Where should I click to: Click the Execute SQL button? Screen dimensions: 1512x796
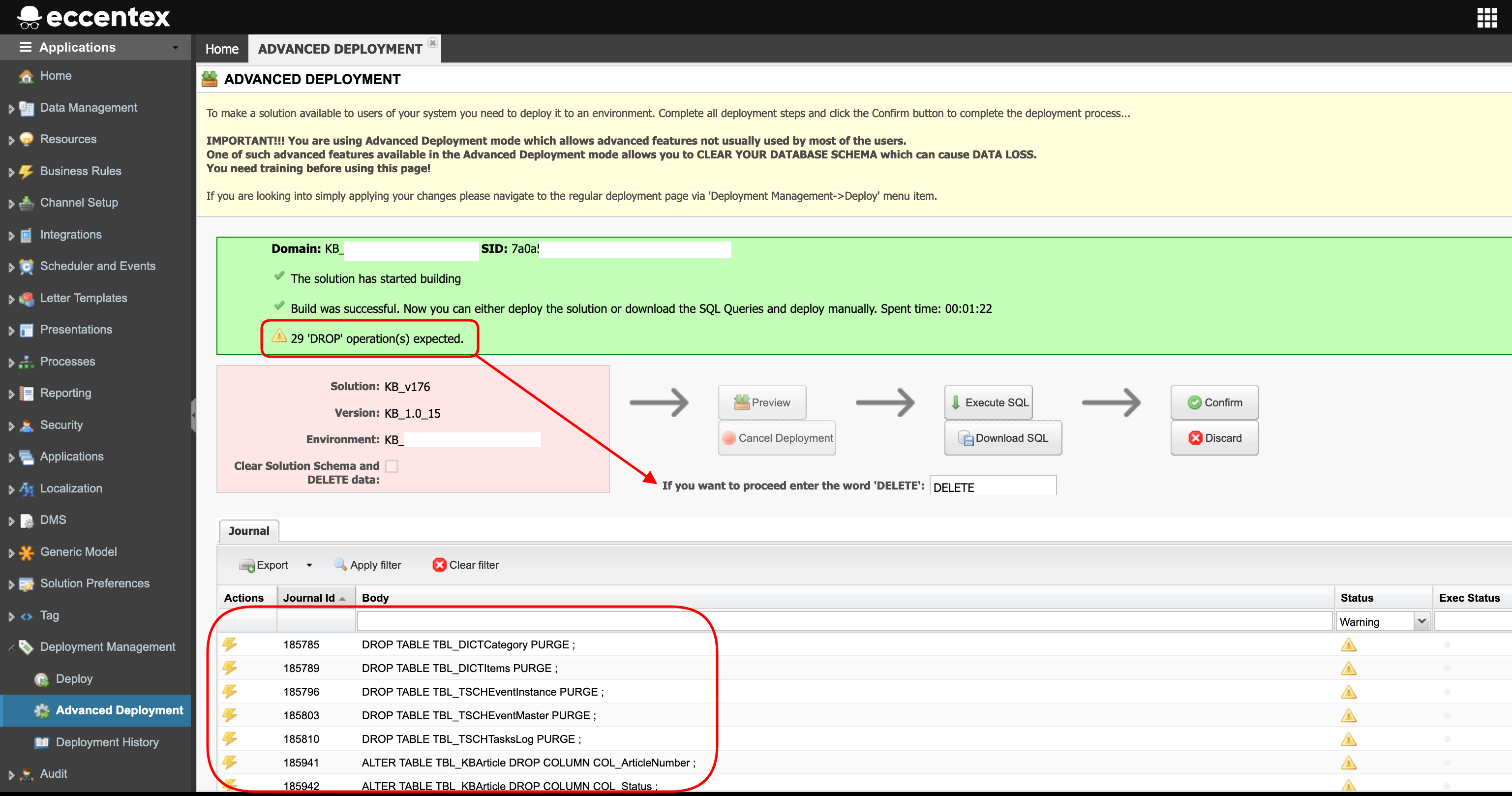coord(989,403)
